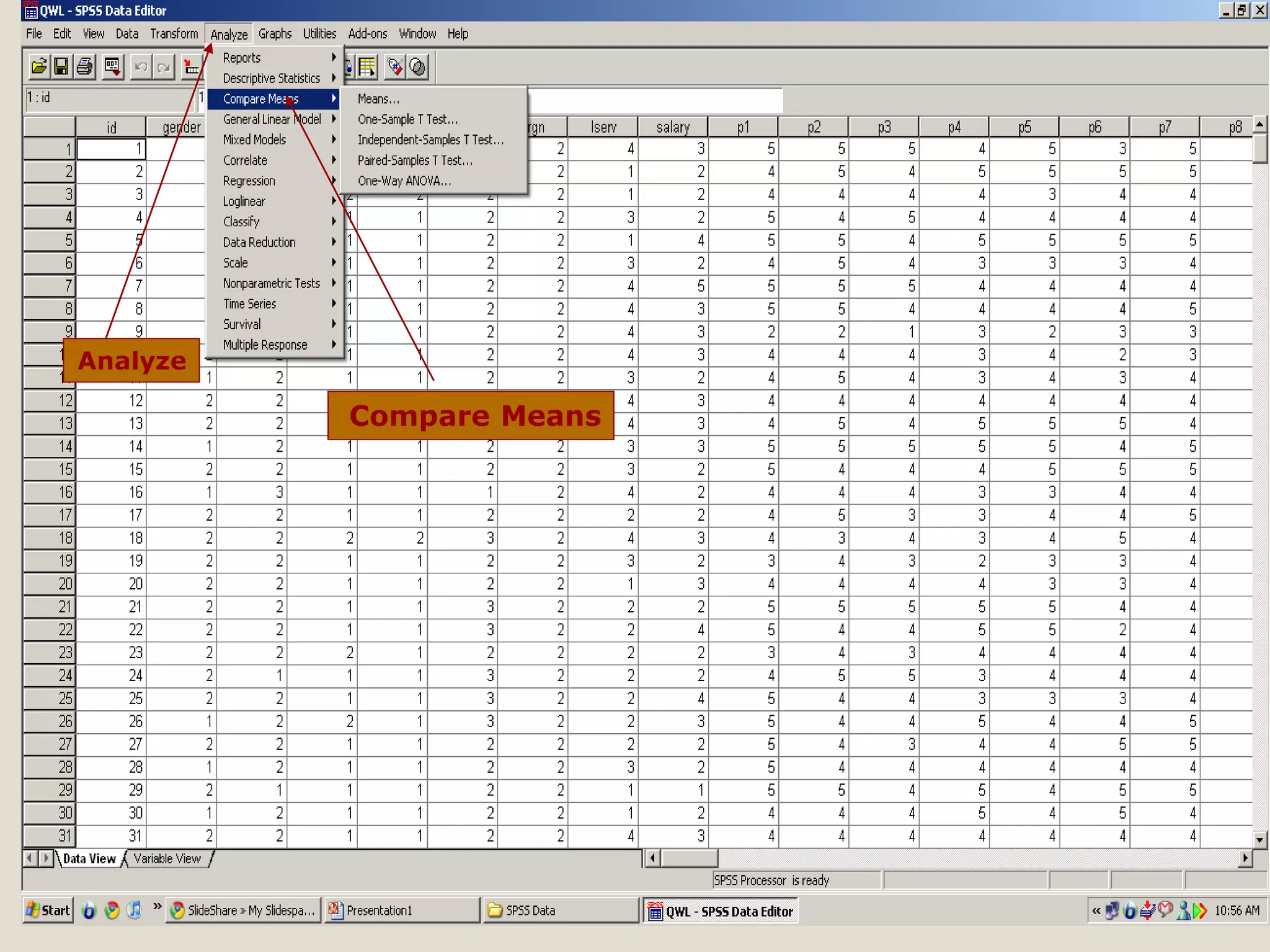Select row header 15
The width and height of the screenshot is (1270, 952).
(49, 469)
